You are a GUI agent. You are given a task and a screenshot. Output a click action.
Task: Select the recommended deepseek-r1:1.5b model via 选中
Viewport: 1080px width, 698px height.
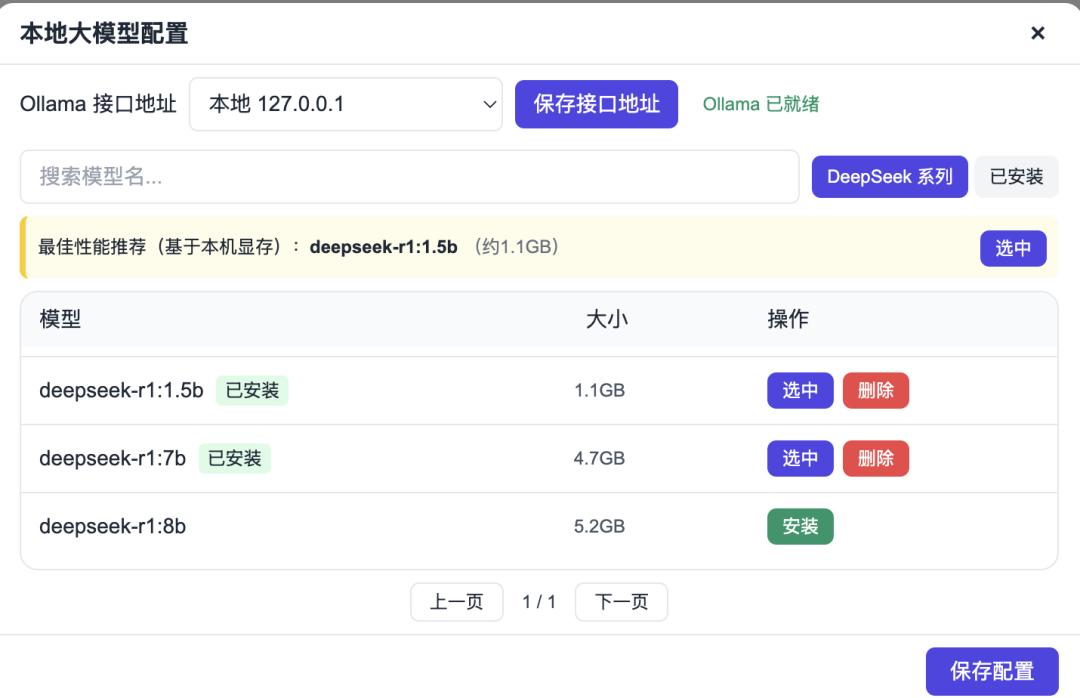coord(1013,248)
